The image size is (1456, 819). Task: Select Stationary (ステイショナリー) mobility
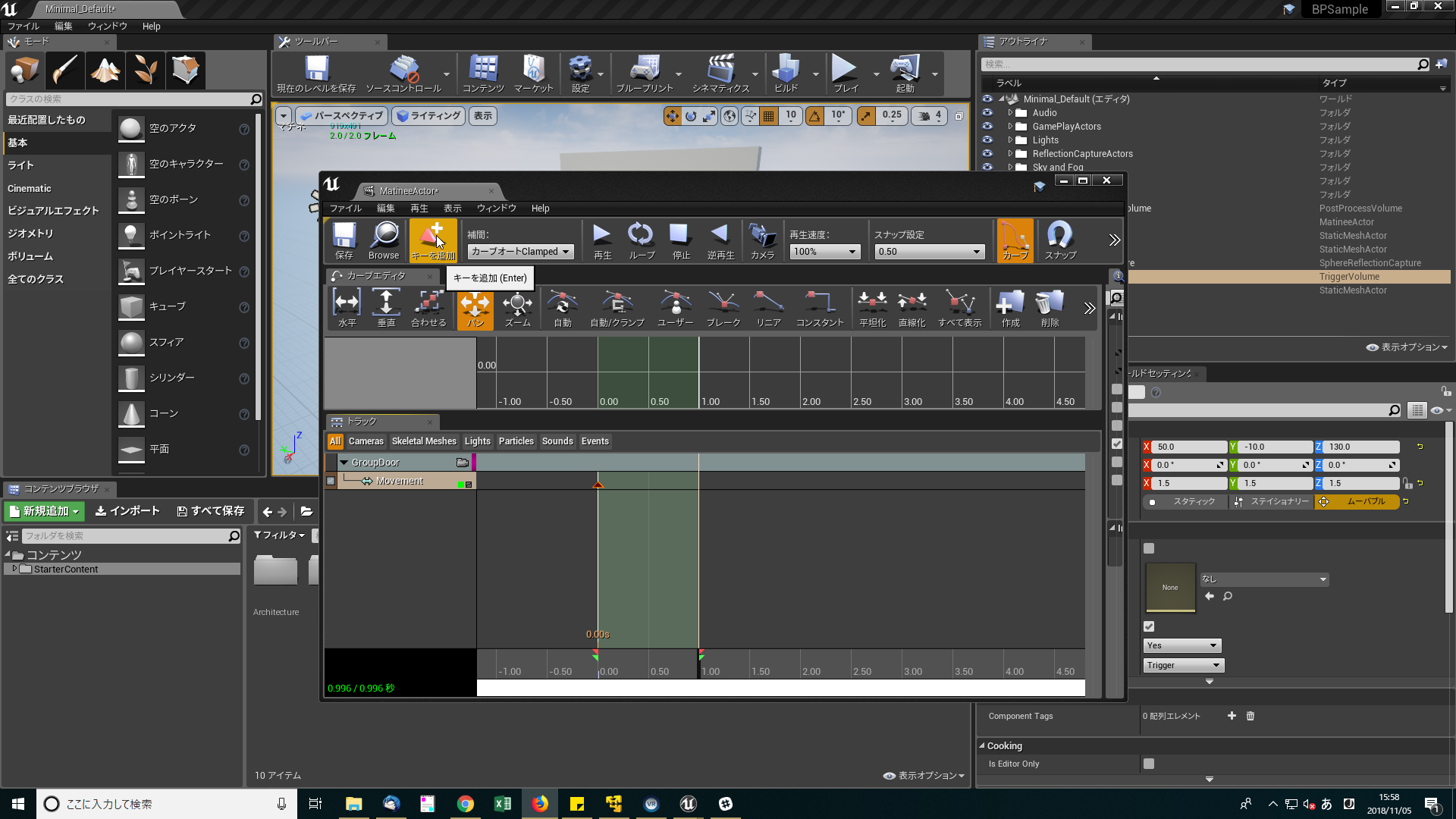click(x=1272, y=502)
